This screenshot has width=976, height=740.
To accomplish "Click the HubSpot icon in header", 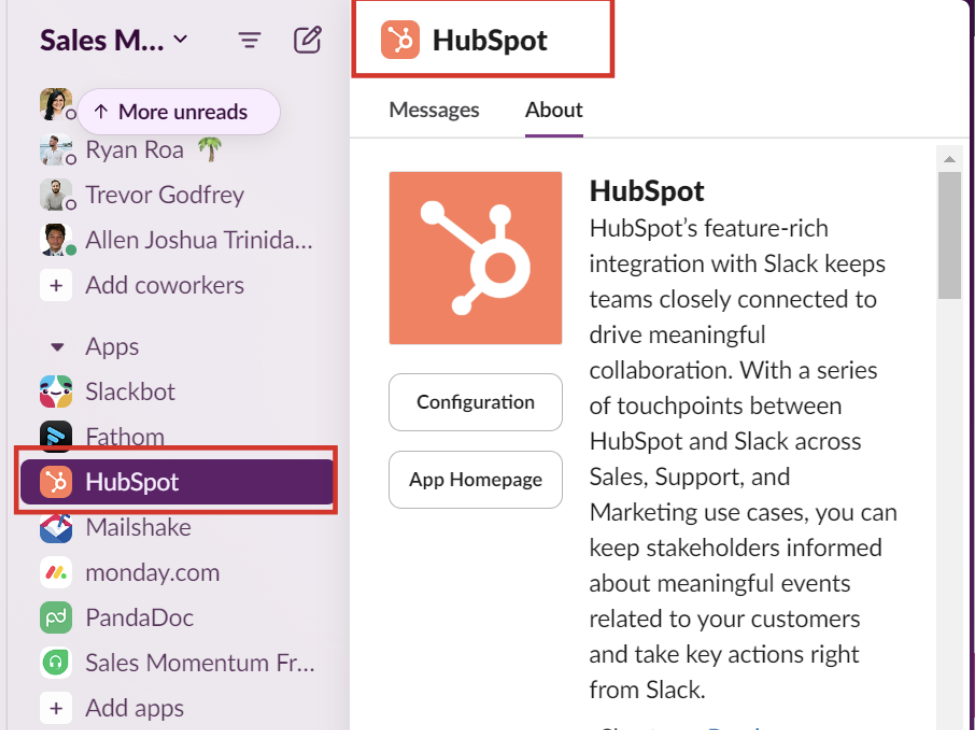I will click(401, 40).
